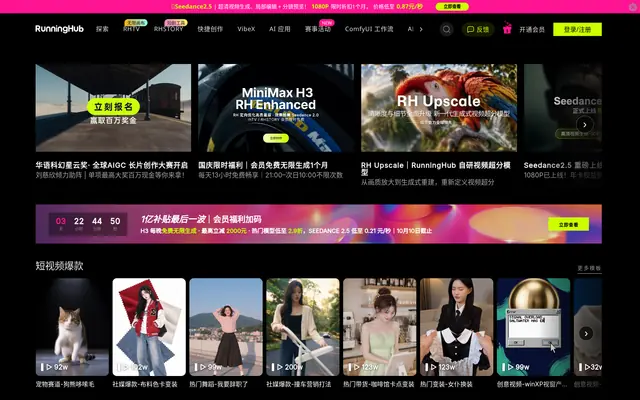This screenshot has width=640, height=400.
Task: Play the maid outfit change video
Action: click(433, 367)
